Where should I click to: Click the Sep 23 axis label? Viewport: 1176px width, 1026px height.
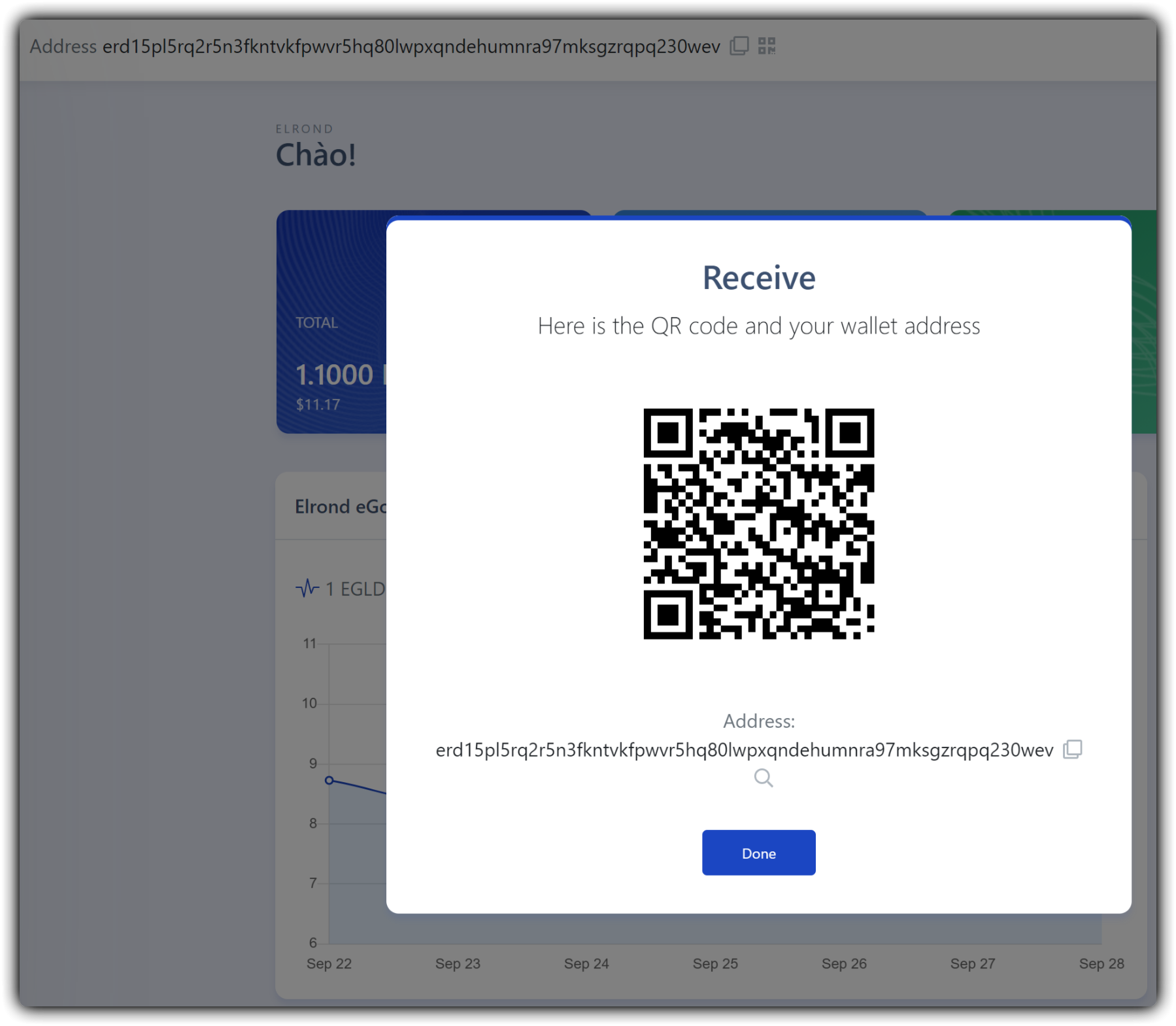[x=458, y=964]
